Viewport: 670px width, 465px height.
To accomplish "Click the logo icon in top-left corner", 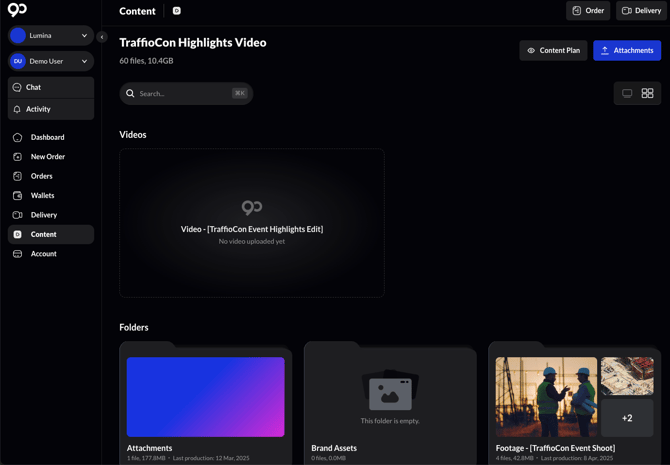I will 17,10.
